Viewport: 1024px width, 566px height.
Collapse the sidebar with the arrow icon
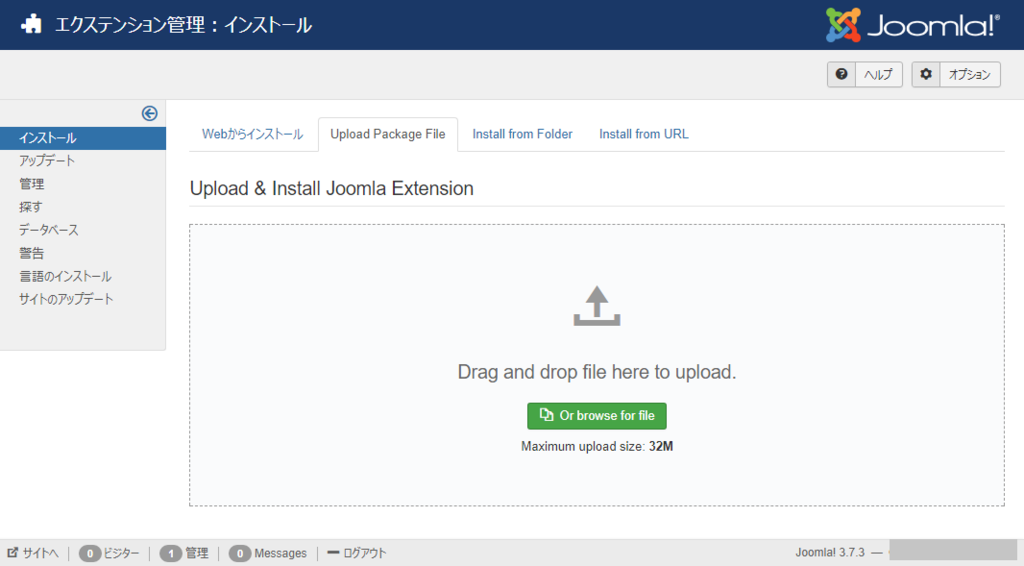150,114
